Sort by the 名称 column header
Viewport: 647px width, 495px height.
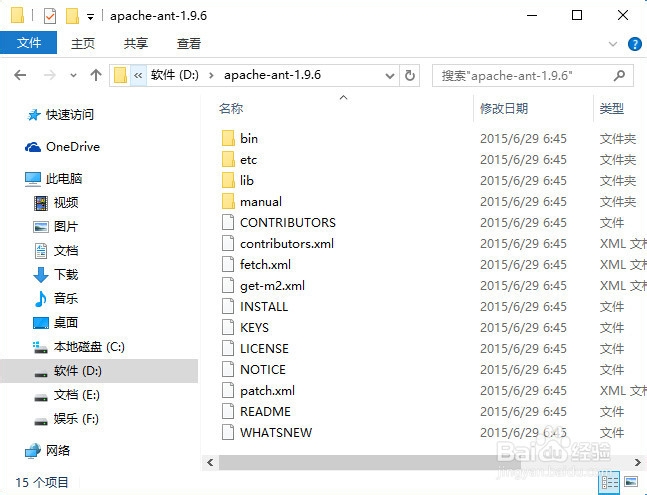coord(231,108)
